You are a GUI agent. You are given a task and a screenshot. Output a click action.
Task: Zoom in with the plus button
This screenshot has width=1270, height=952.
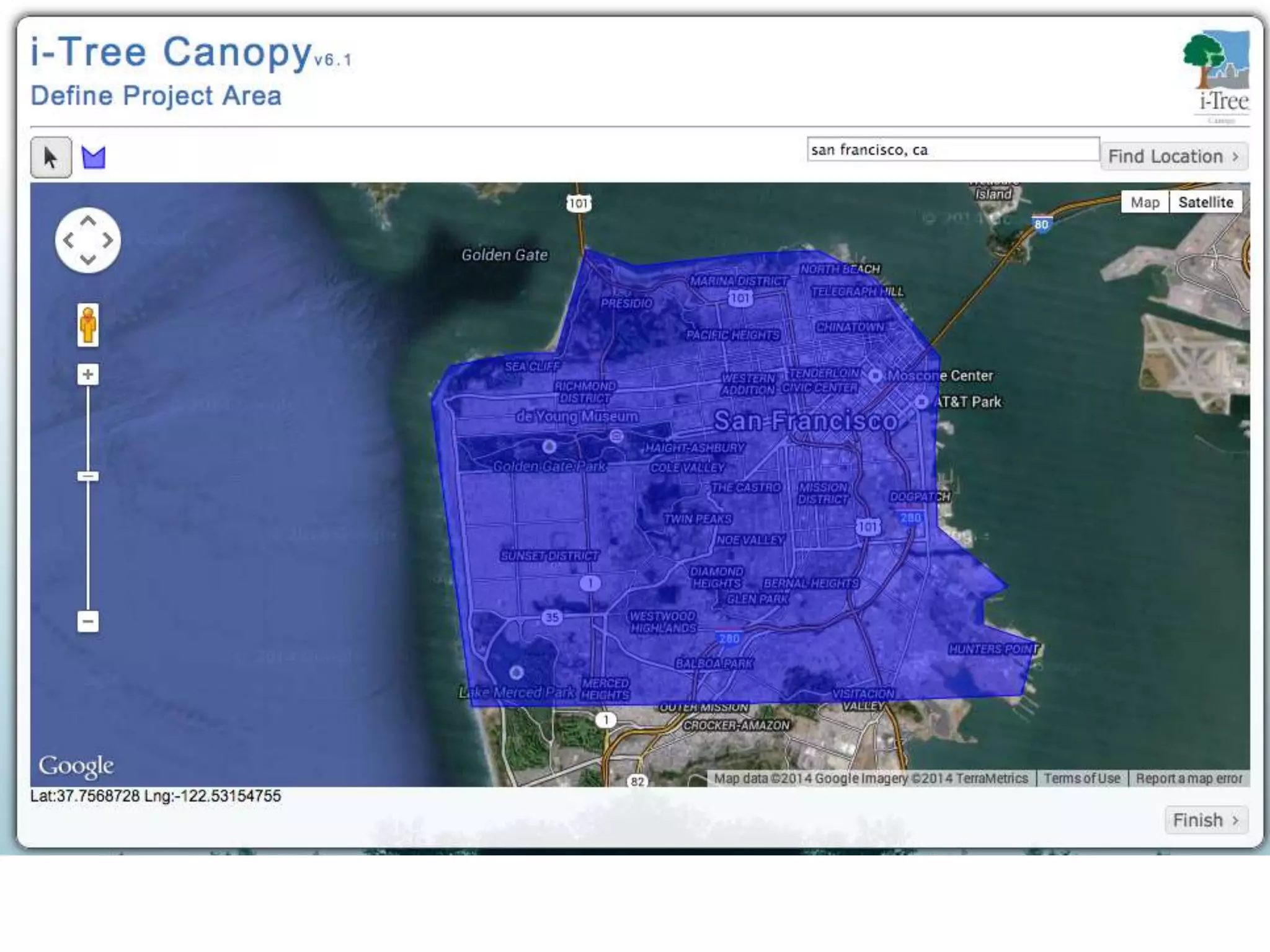click(88, 374)
